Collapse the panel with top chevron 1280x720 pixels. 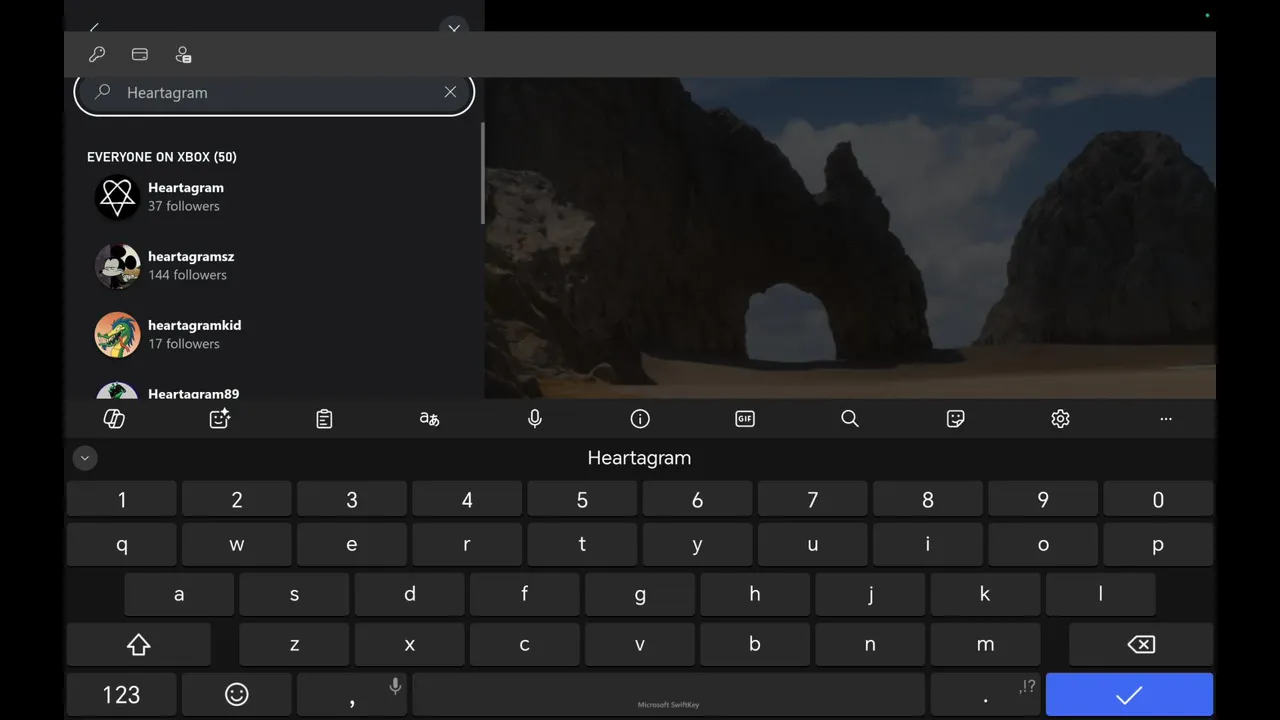(454, 27)
